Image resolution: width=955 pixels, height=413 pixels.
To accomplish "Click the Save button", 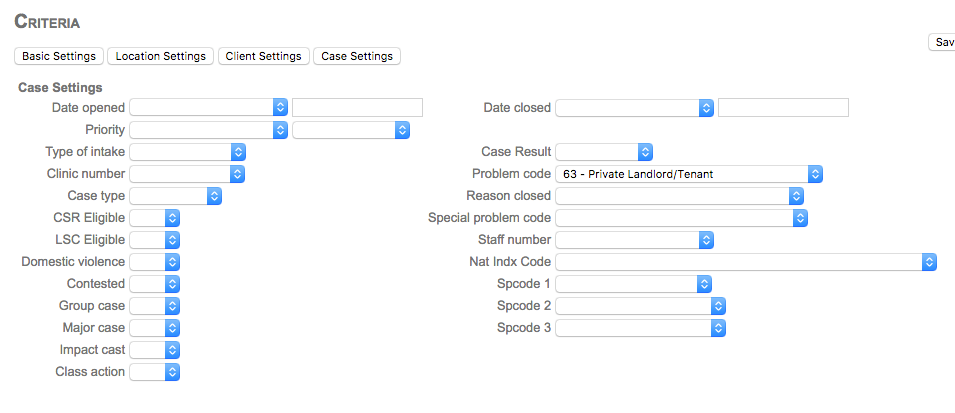I will point(943,42).
